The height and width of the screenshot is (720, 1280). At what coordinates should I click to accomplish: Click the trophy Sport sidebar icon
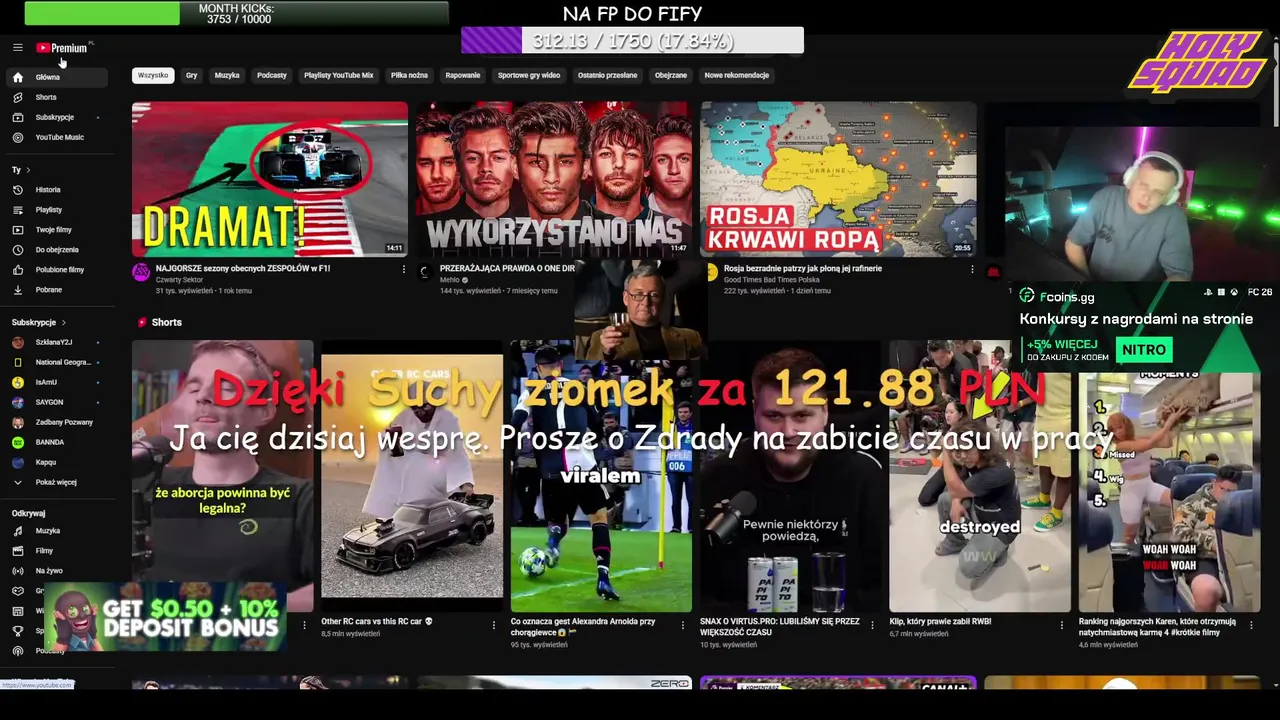(18, 631)
